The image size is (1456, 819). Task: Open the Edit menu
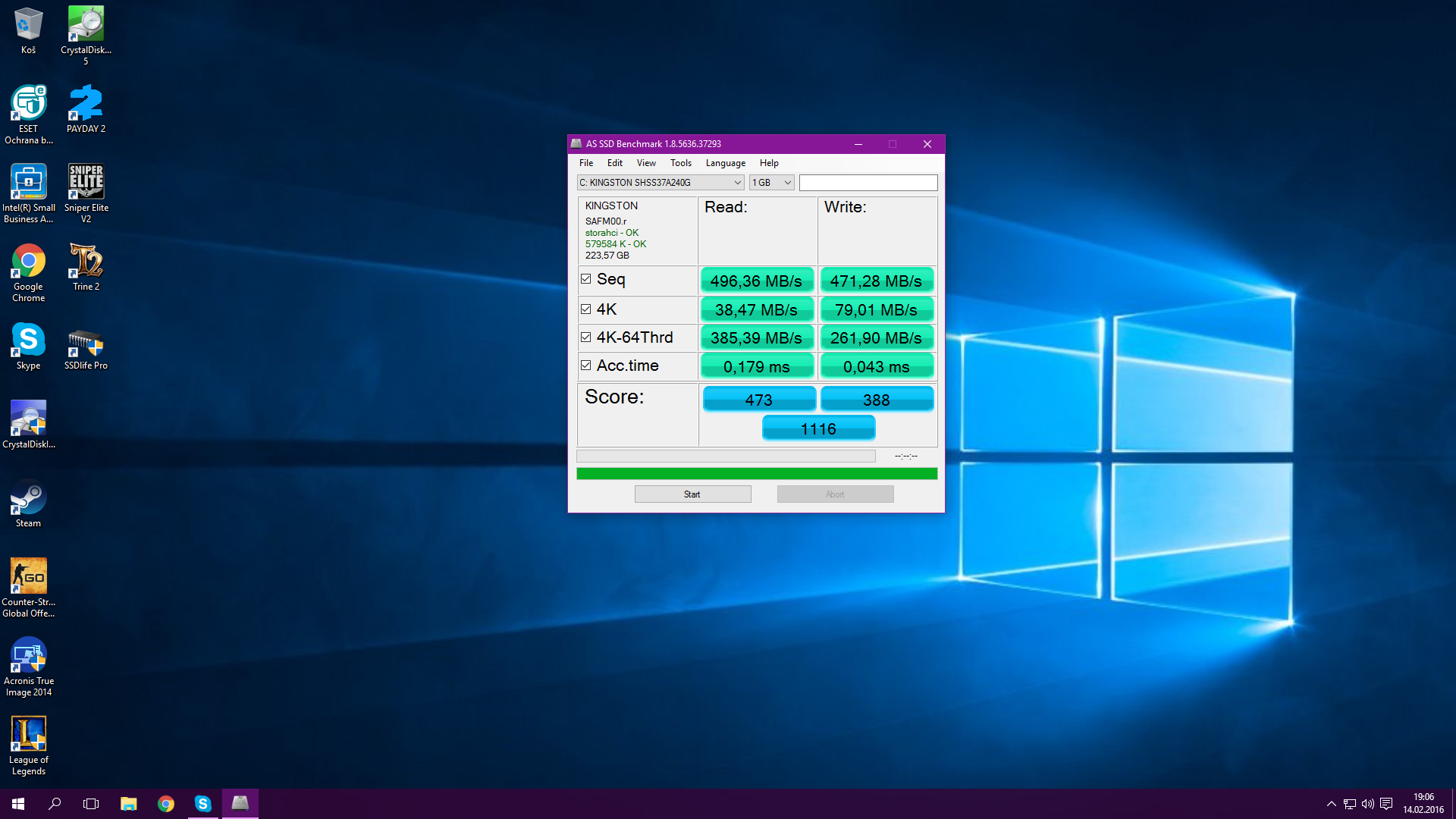coord(615,163)
